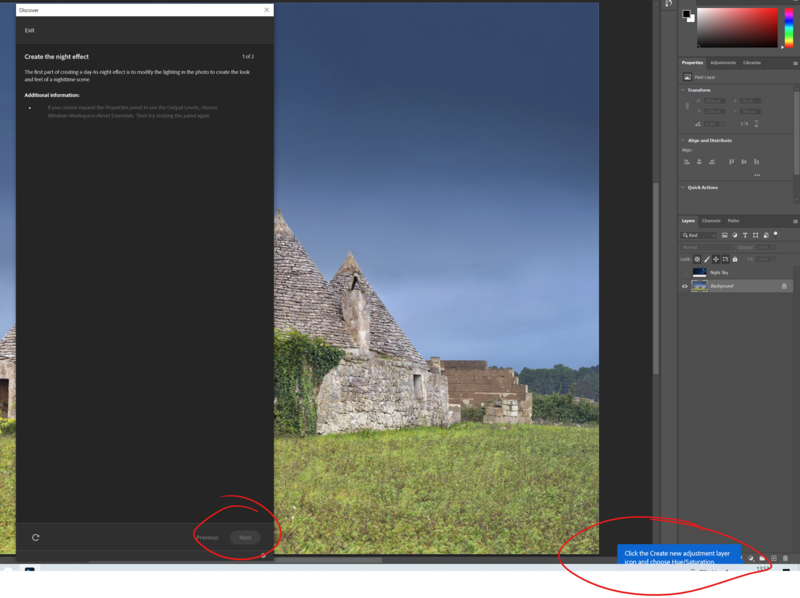Close the Discover panel
800x598 pixels.
pos(266,10)
